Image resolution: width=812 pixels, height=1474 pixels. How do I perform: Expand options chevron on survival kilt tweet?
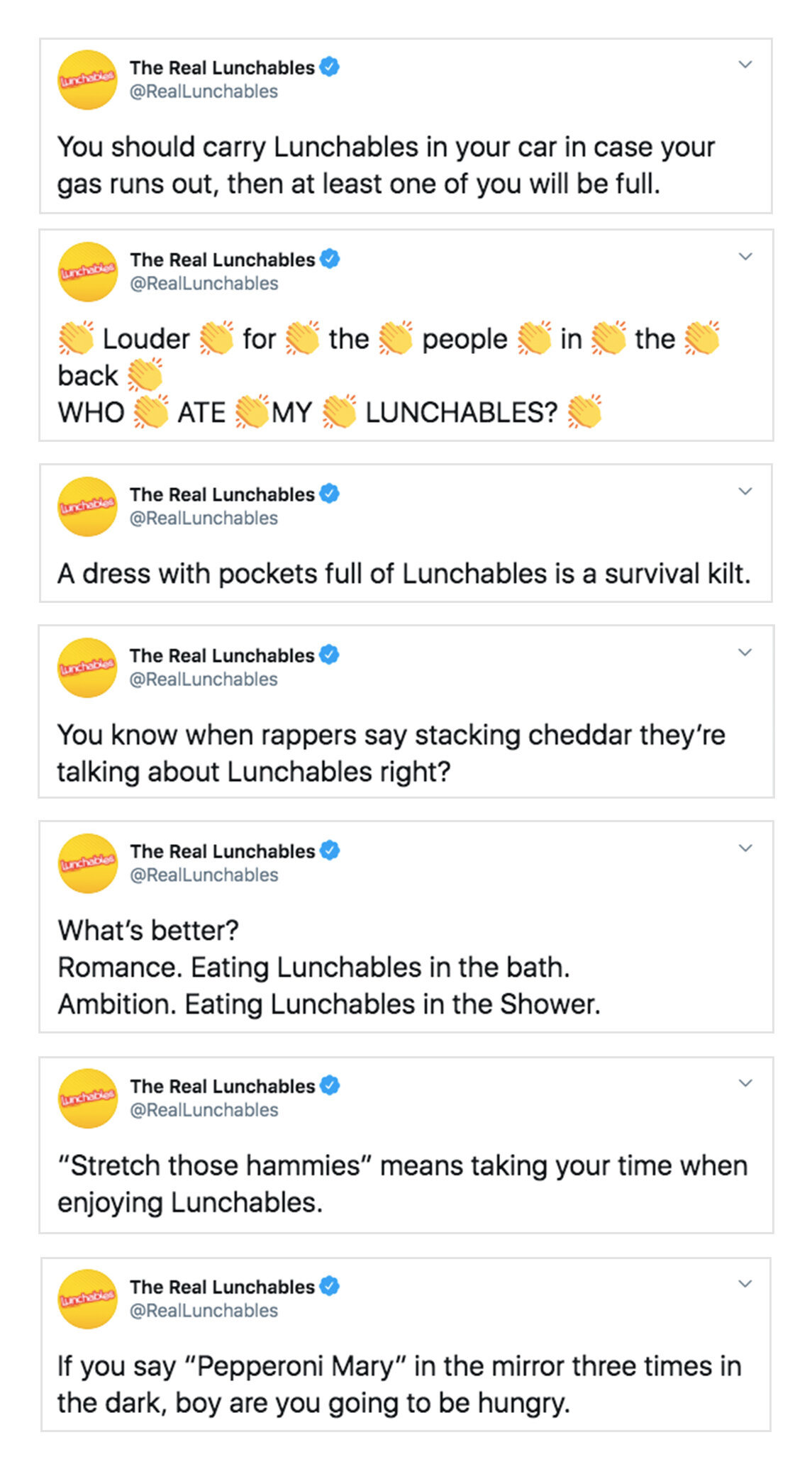click(x=745, y=492)
